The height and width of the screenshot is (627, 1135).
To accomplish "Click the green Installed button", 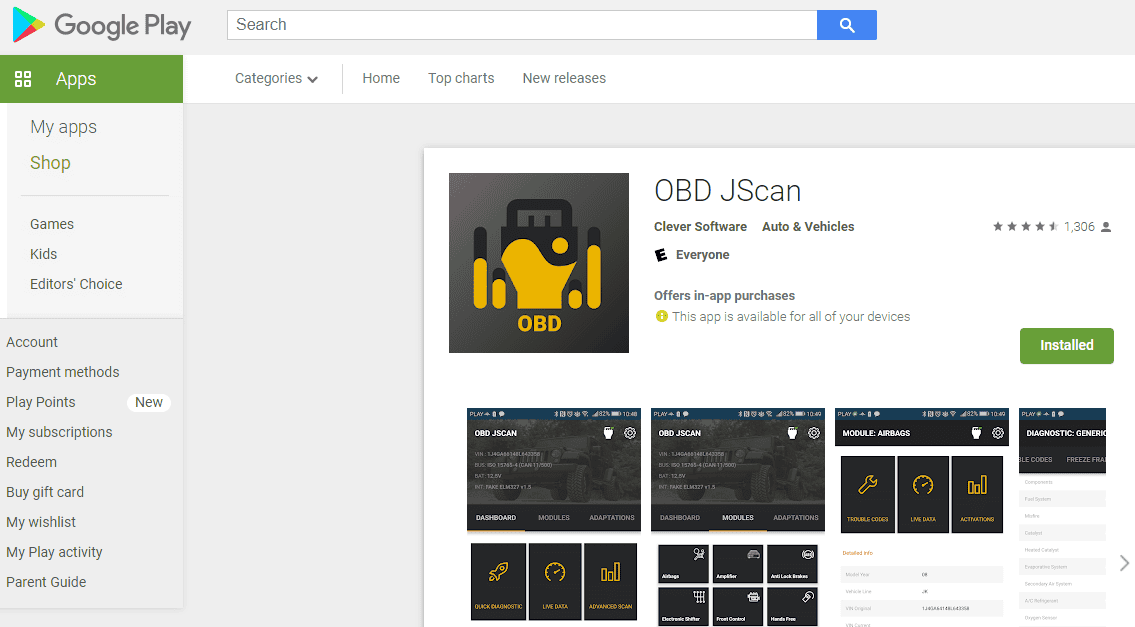I will pyautogui.click(x=1066, y=345).
